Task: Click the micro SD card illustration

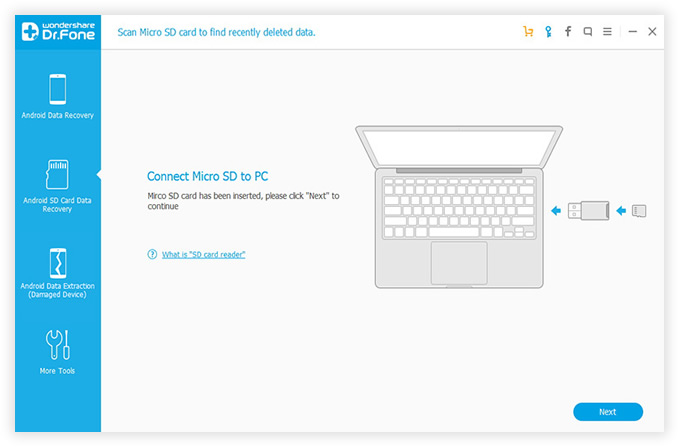Action: coord(639,211)
